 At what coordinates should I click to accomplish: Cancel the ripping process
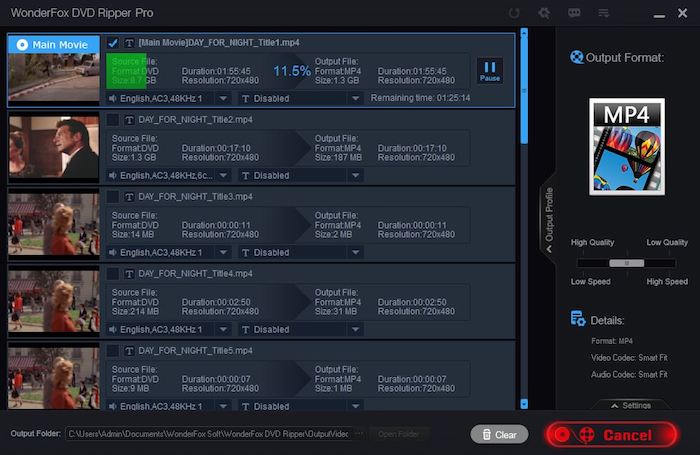click(x=611, y=434)
